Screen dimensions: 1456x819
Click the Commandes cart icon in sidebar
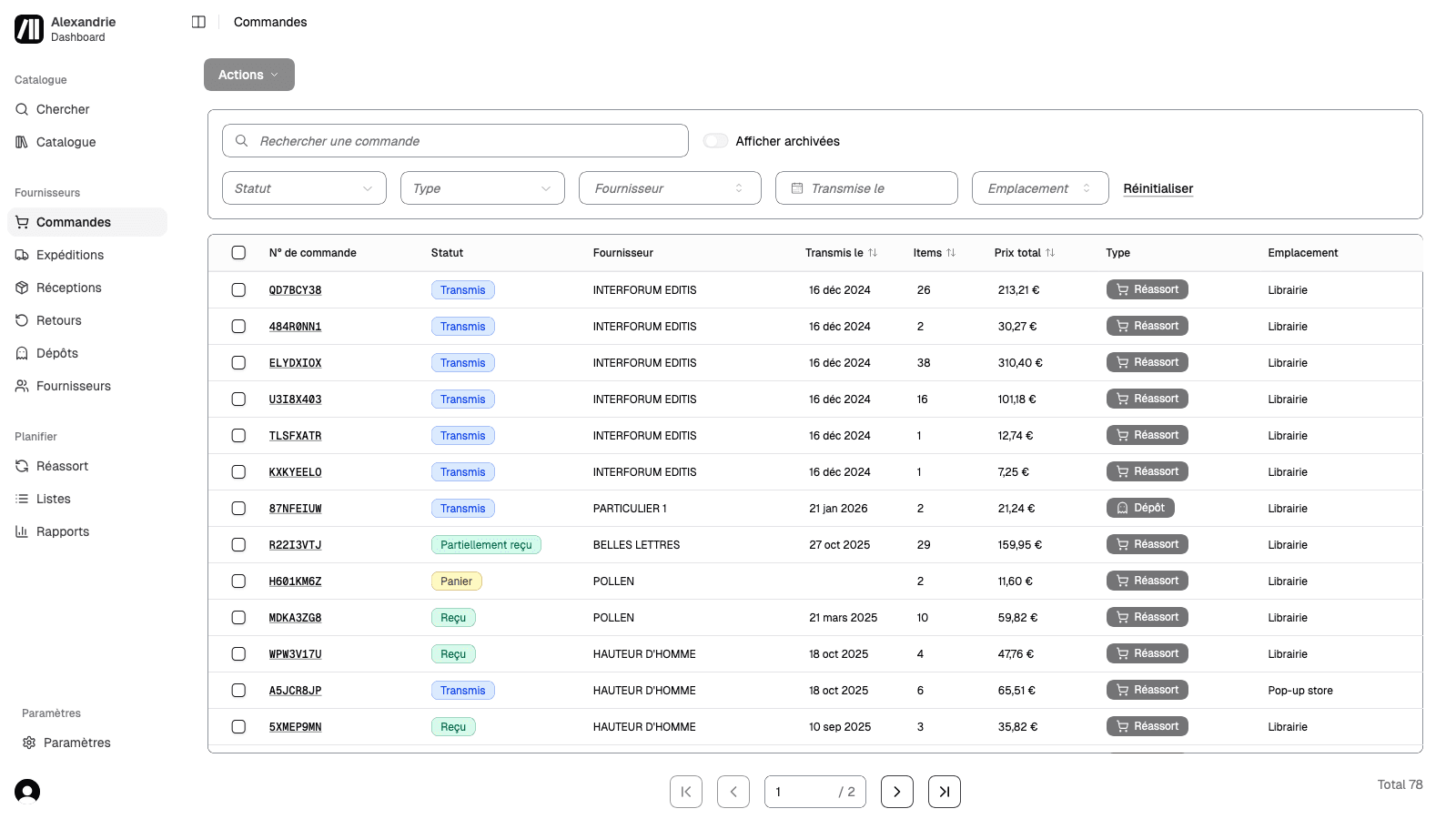(x=22, y=222)
